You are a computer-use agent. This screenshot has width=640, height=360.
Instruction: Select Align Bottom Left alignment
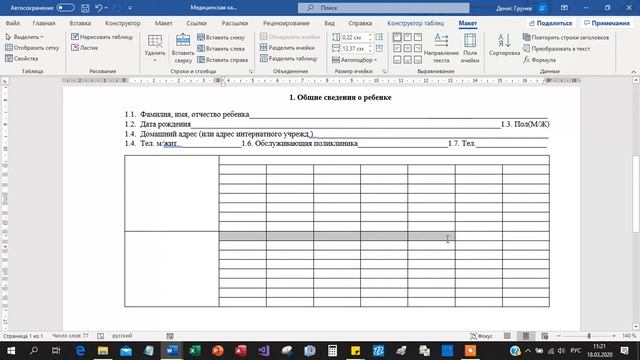[397, 60]
